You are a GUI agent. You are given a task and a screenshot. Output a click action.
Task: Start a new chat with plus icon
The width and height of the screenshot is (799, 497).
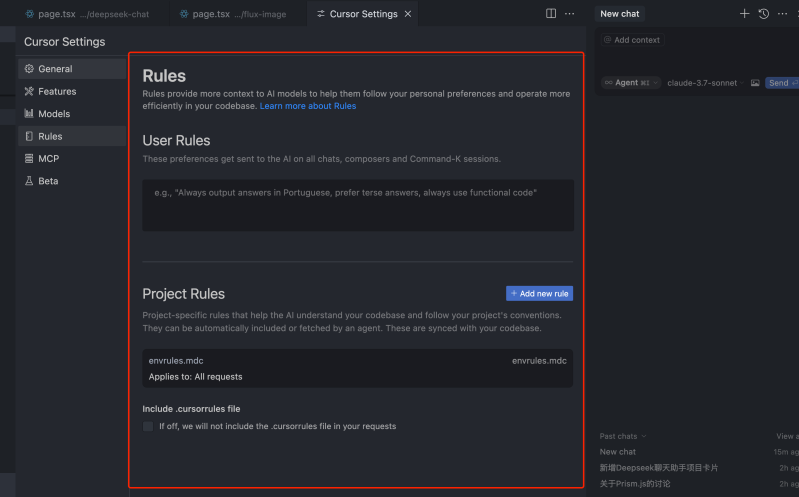click(x=744, y=14)
